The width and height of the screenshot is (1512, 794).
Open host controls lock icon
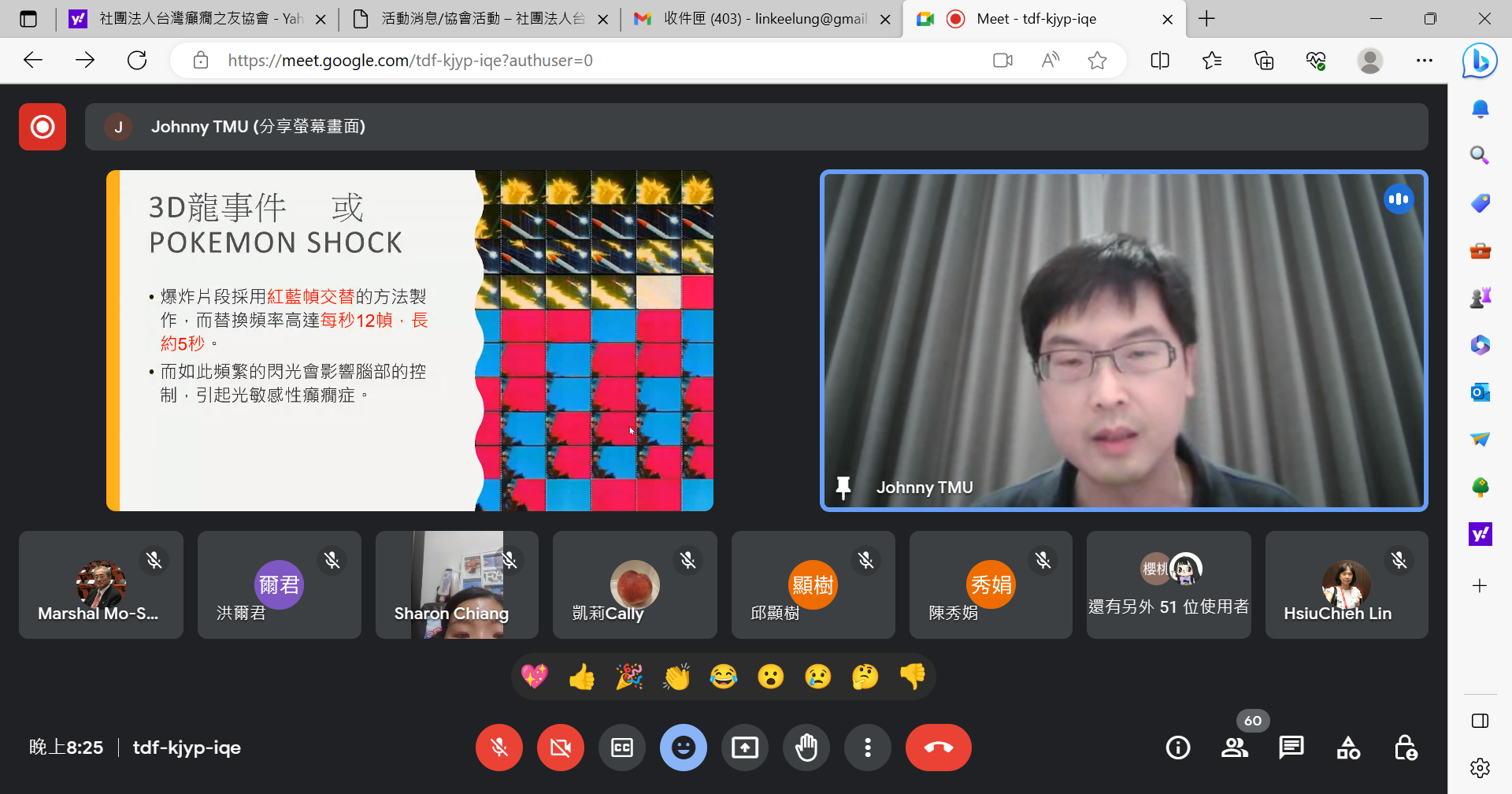tap(1406, 748)
